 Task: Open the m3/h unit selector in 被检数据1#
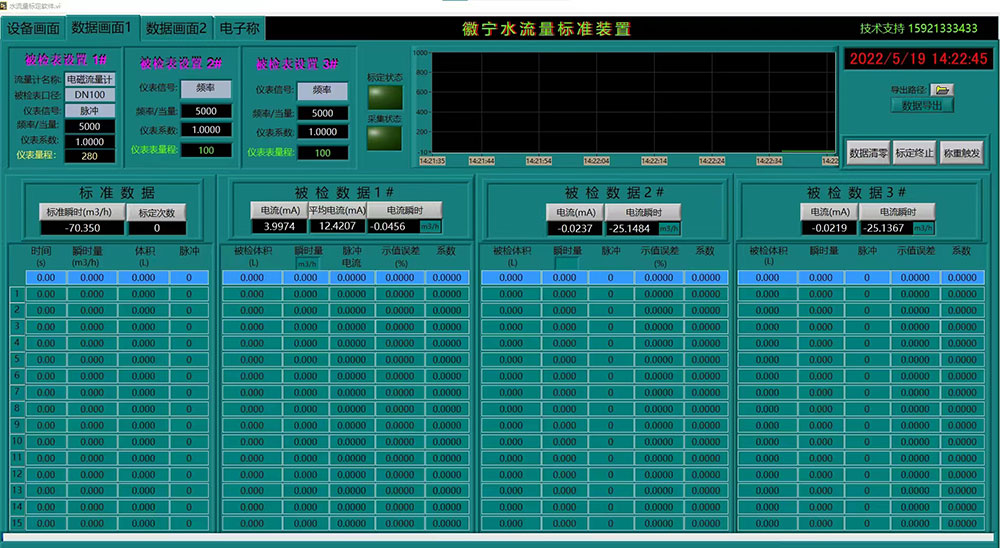430,226
